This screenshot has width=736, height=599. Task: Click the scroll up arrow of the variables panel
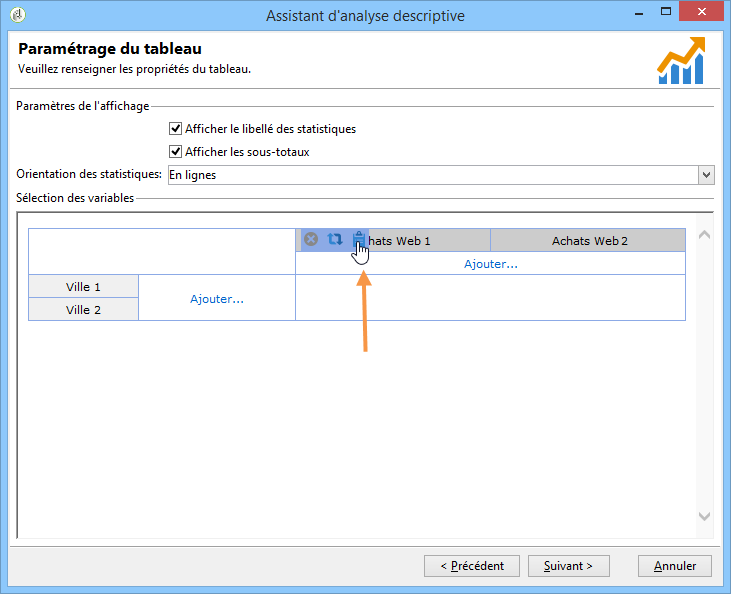tap(704, 234)
